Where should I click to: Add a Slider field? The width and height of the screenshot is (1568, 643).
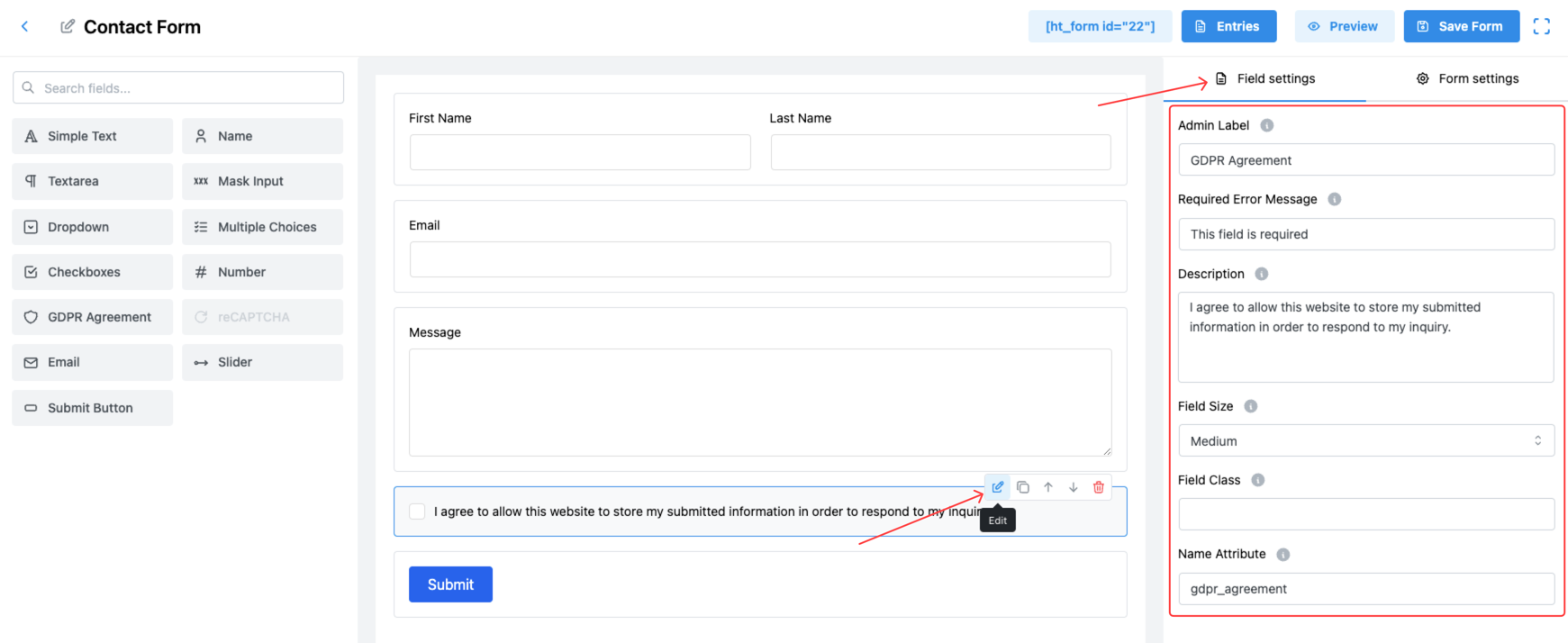(262, 362)
